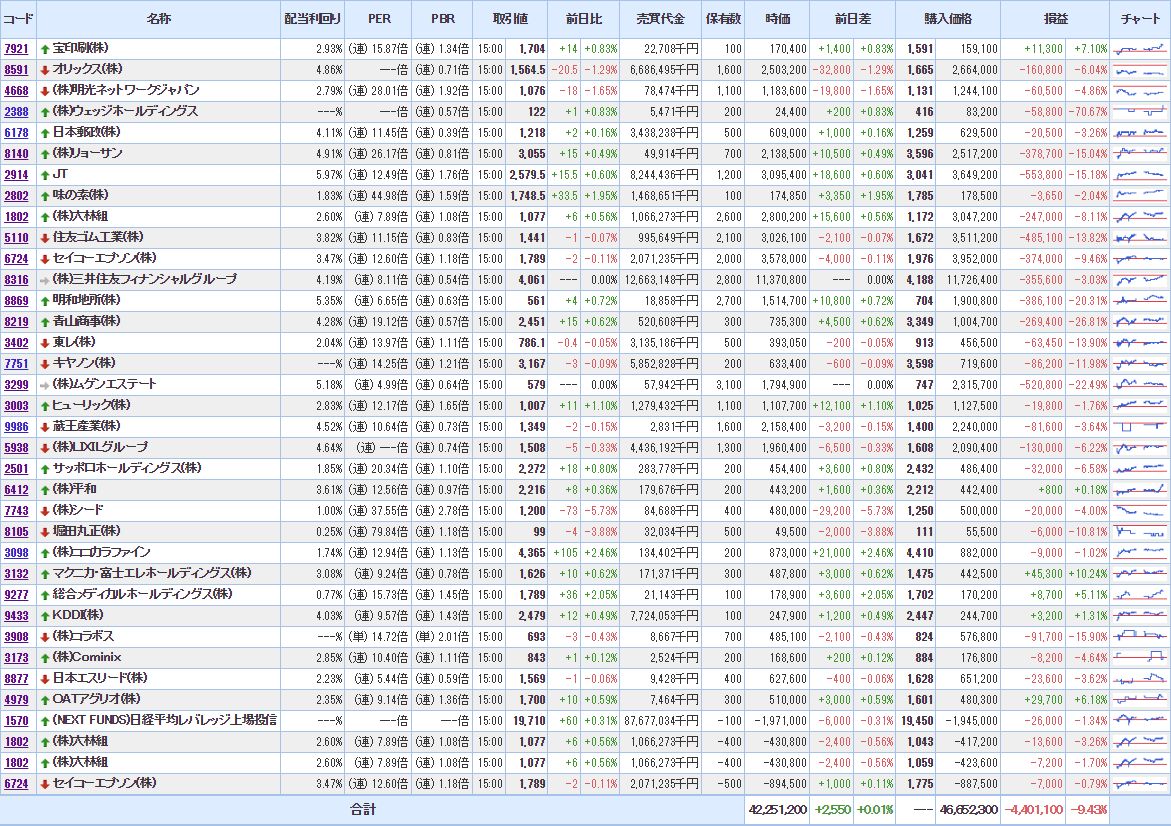Open the chart thumbnail in the サッポロホールディングス row
1171x826 pixels.
click(x=1139, y=468)
